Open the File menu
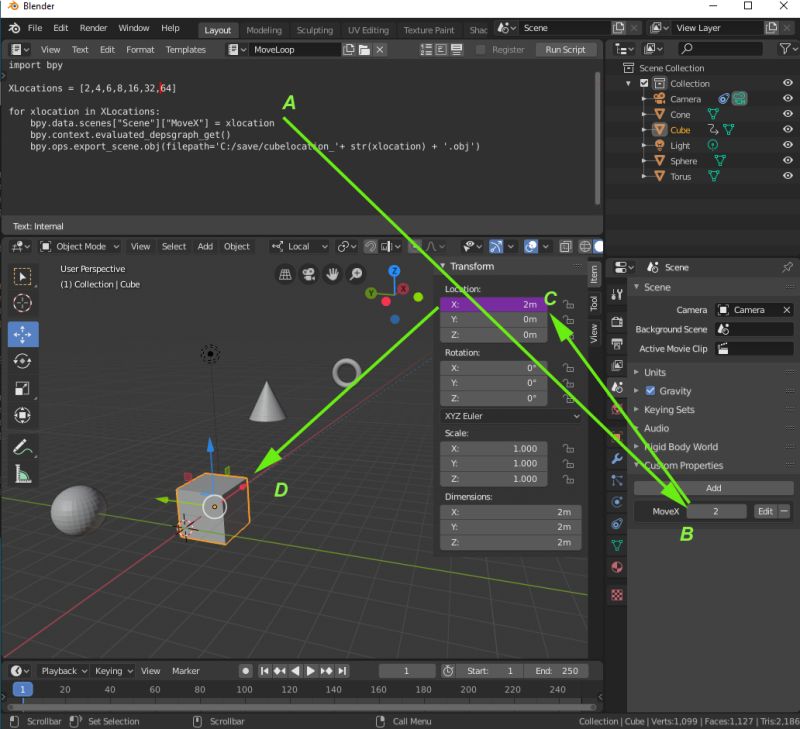Image resolution: width=800 pixels, height=729 pixels. [x=35, y=28]
